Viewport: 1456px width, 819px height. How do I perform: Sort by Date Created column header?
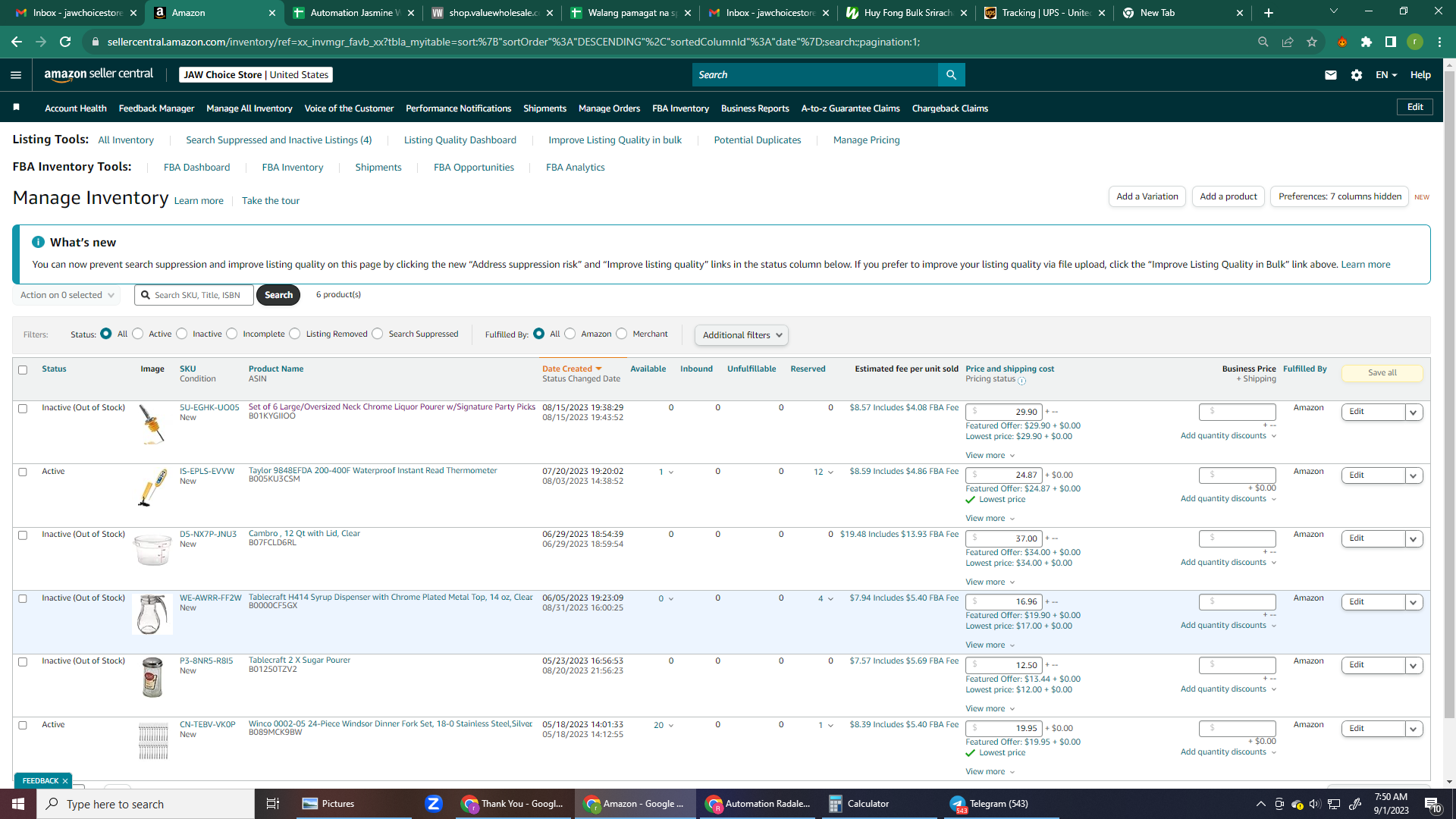pos(572,369)
